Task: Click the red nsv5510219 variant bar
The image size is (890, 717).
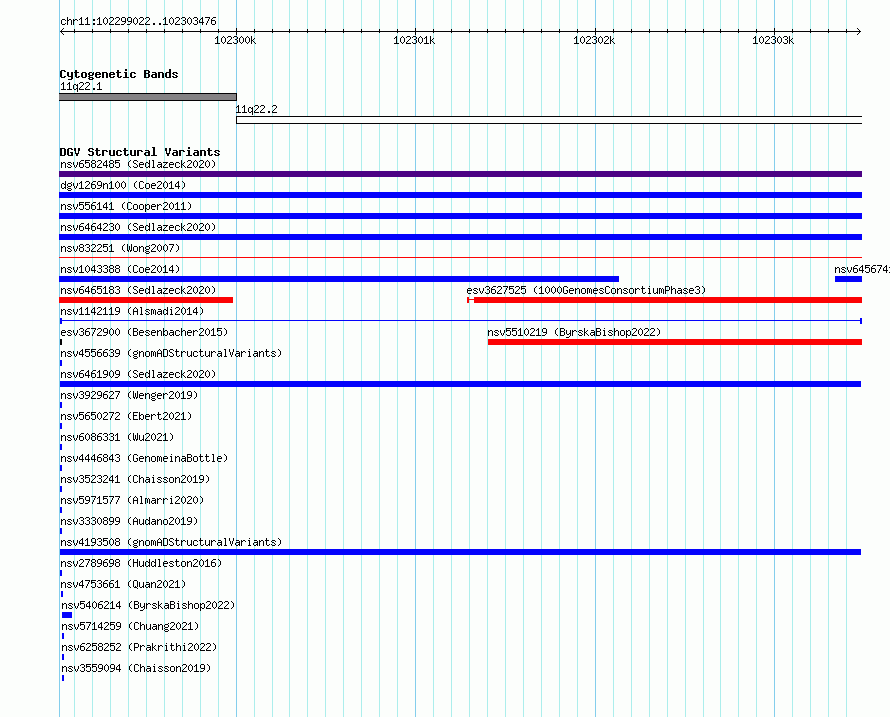Action: (675, 342)
